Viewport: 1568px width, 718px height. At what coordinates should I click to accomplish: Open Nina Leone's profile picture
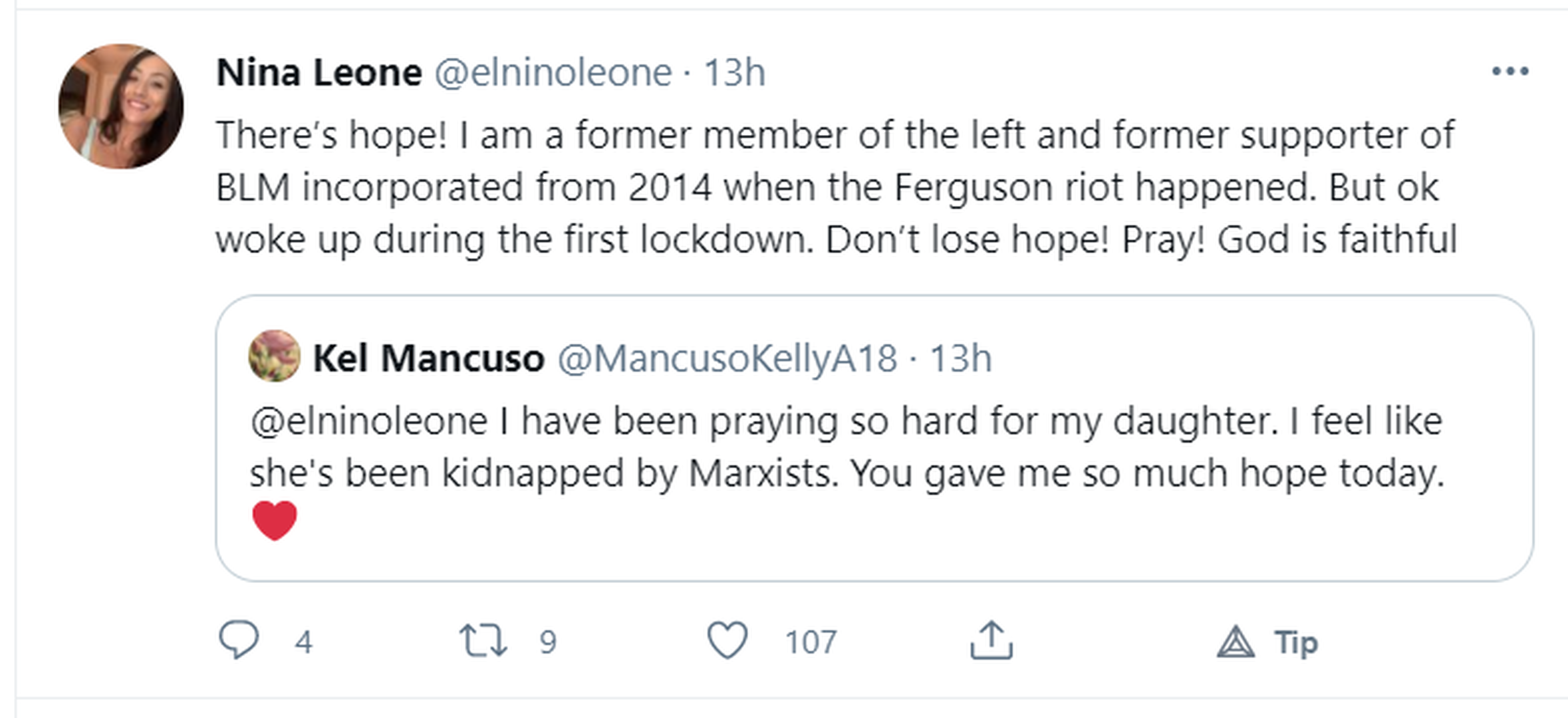(x=121, y=106)
